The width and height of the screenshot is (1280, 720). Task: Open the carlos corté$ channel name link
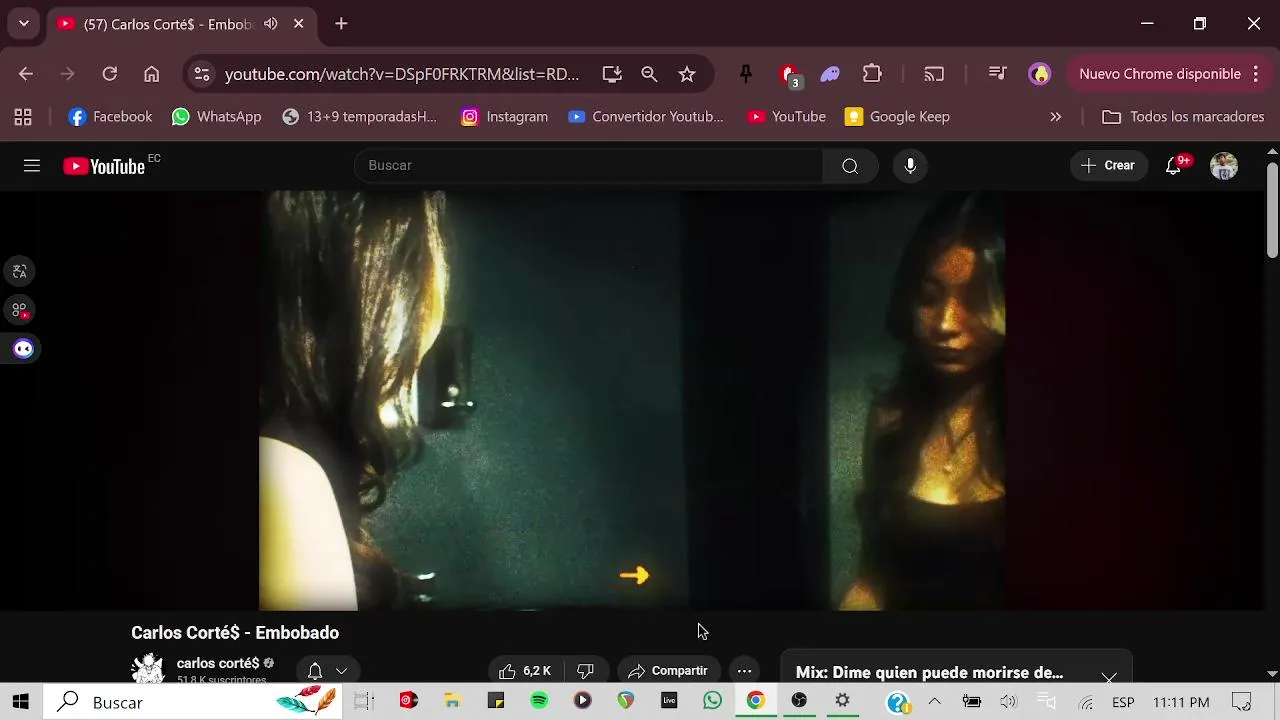[218, 663]
